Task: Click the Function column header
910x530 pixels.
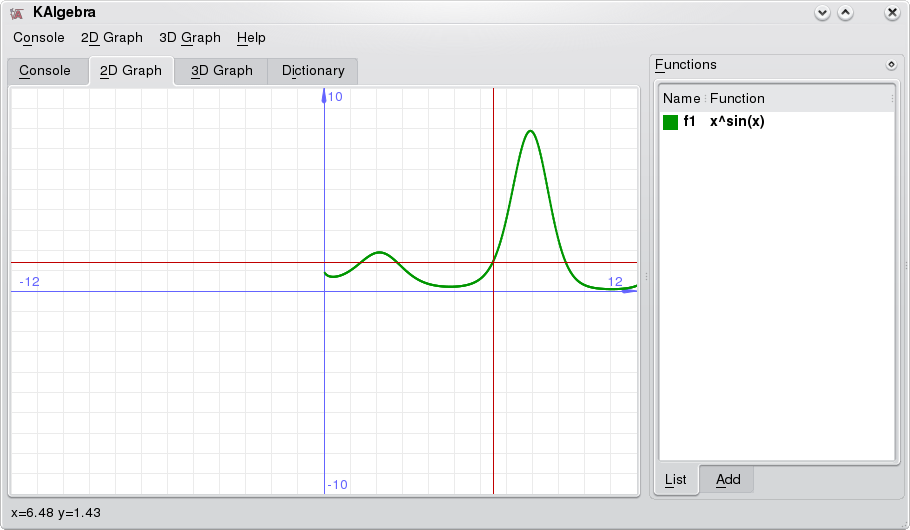Action: click(737, 99)
